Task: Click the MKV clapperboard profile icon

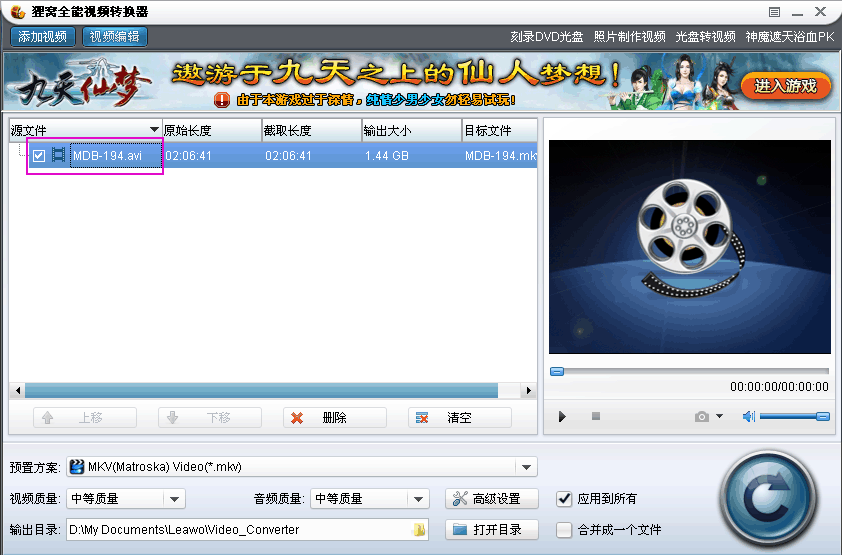Action: coord(77,466)
